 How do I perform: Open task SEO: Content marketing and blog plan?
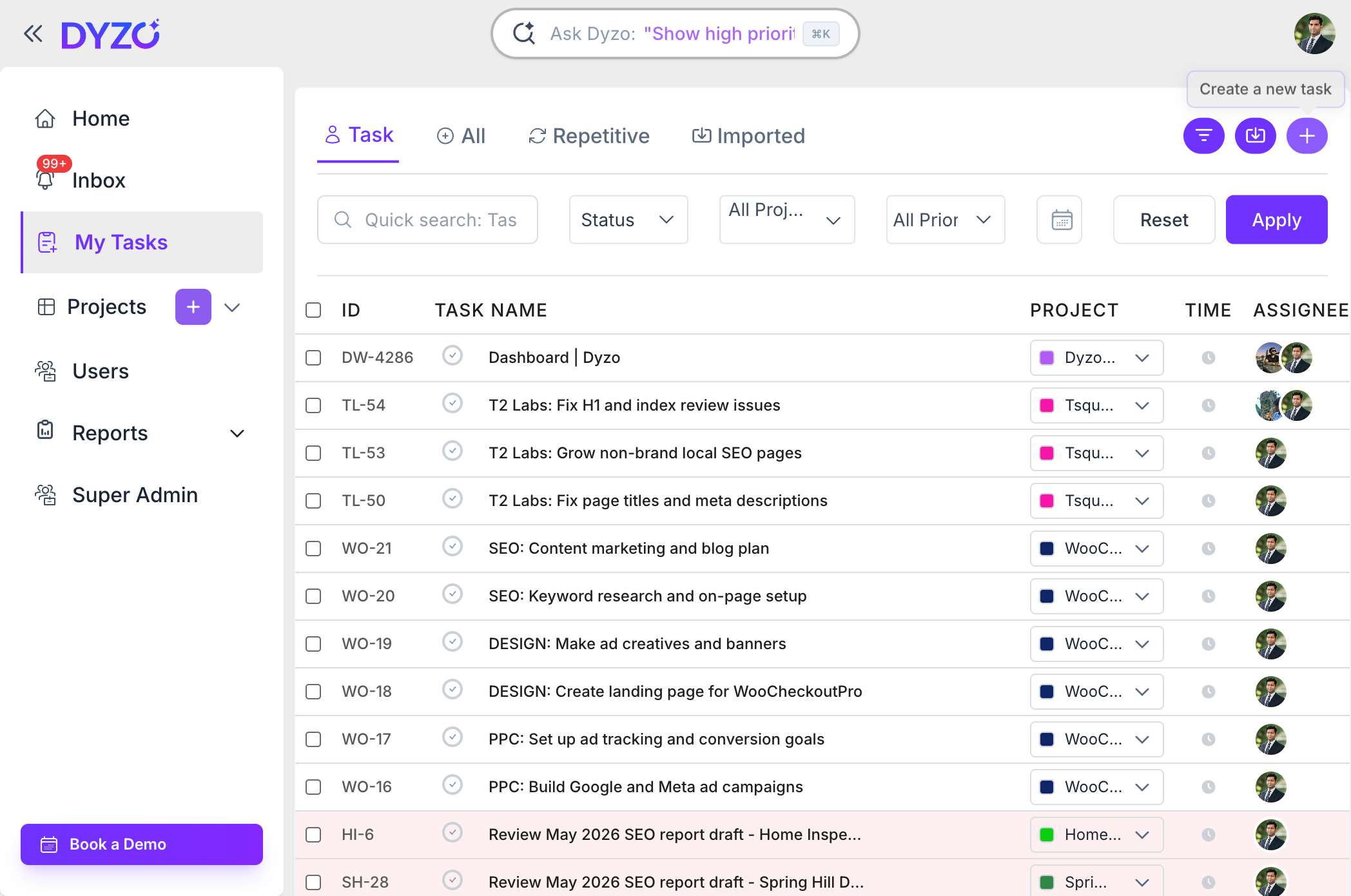[629, 549]
